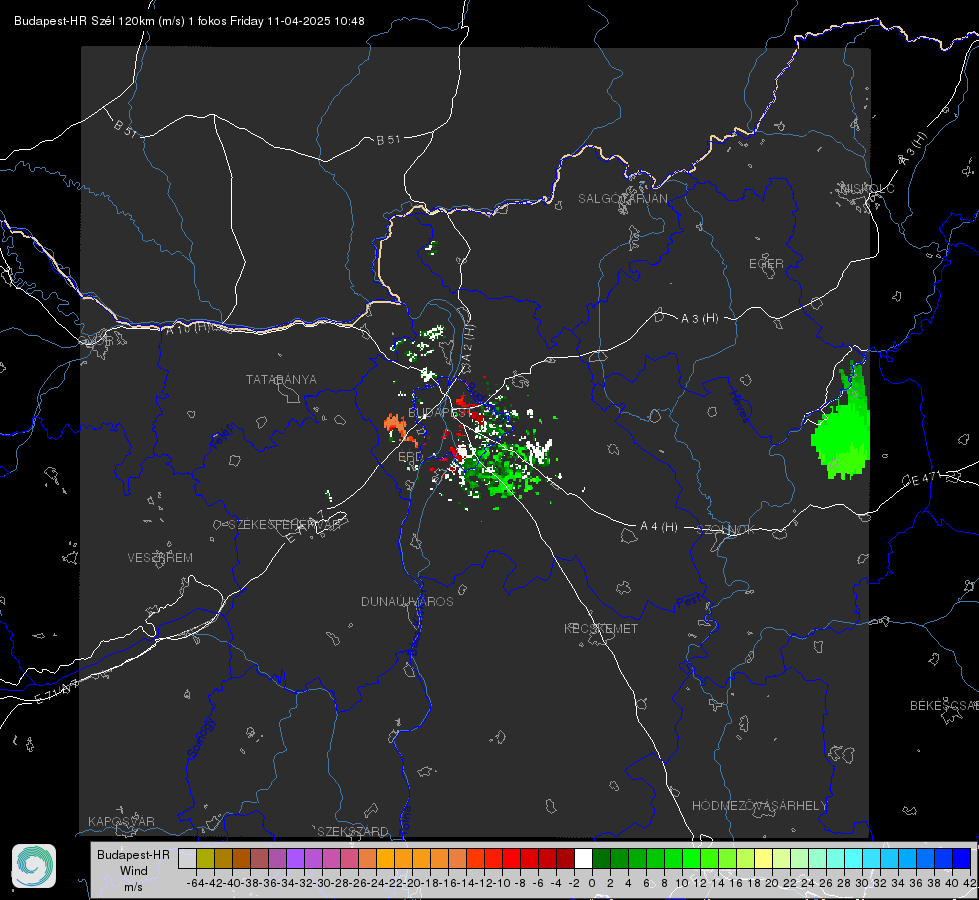
Task: Click the '0' value under the legend
Action: (592, 883)
